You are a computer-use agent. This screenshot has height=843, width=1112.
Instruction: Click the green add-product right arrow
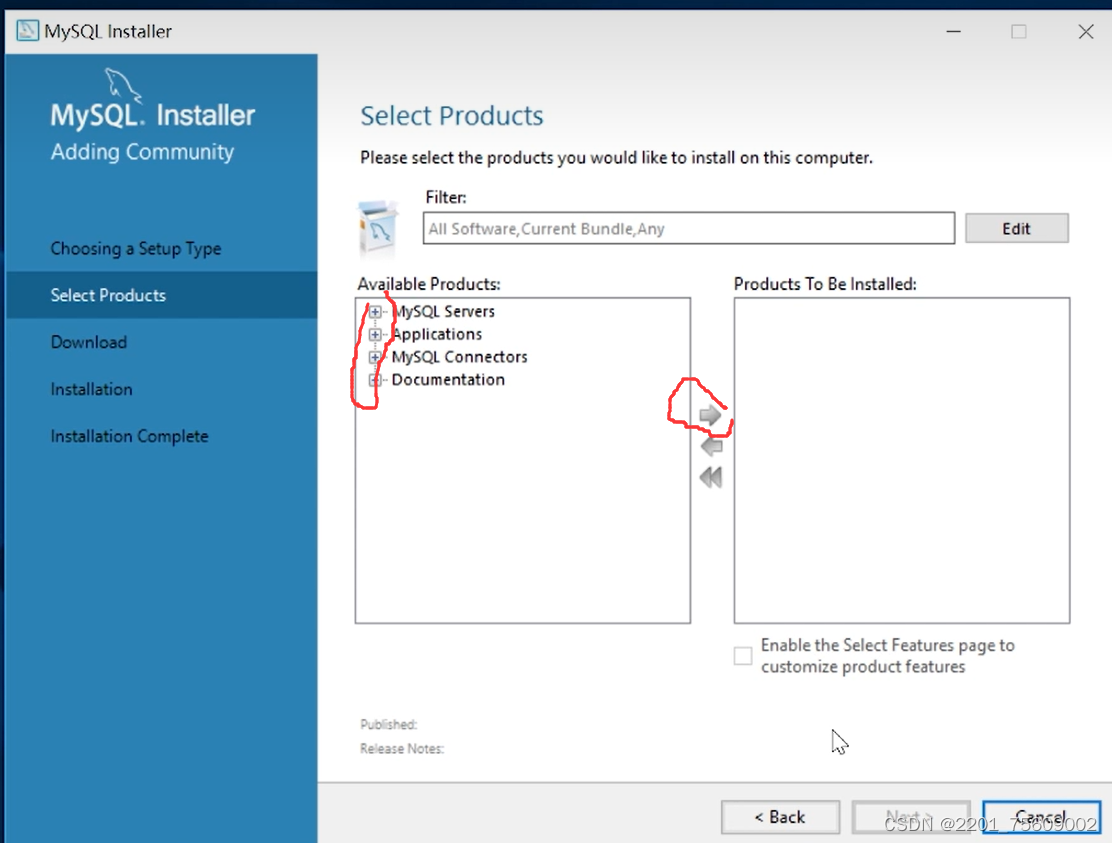[710, 415]
